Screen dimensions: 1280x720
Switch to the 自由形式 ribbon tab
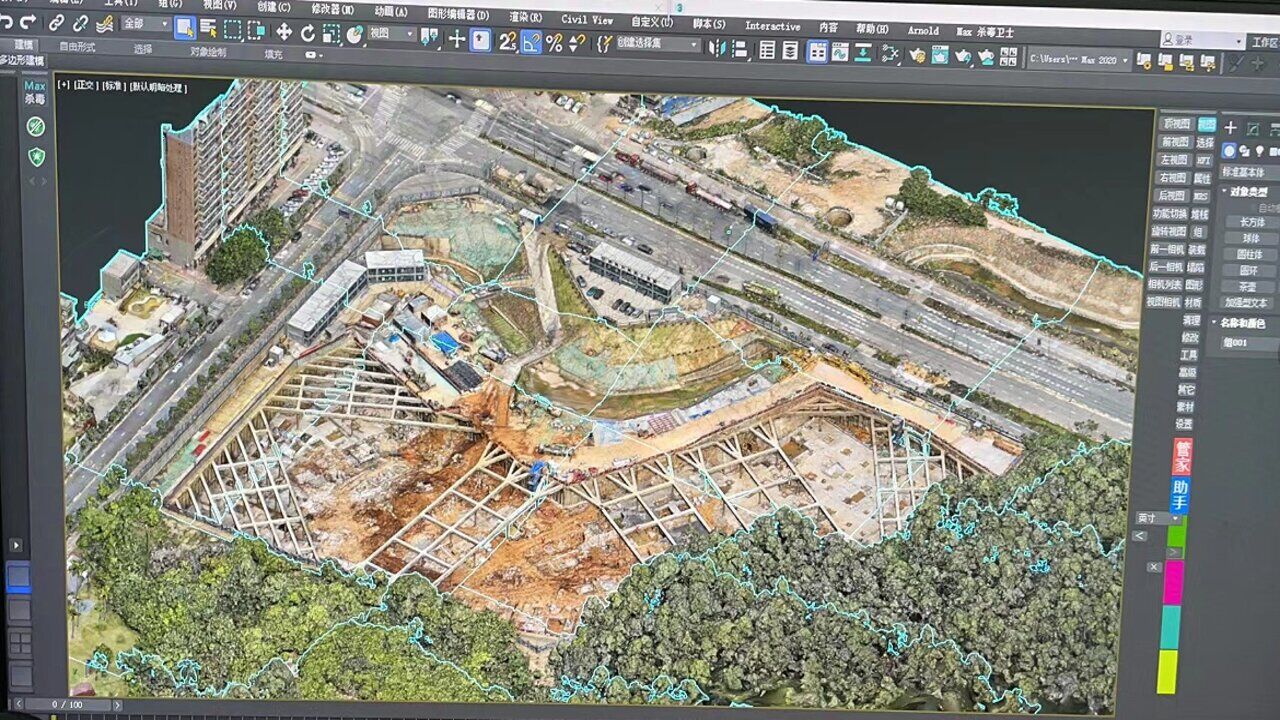[x=77, y=47]
